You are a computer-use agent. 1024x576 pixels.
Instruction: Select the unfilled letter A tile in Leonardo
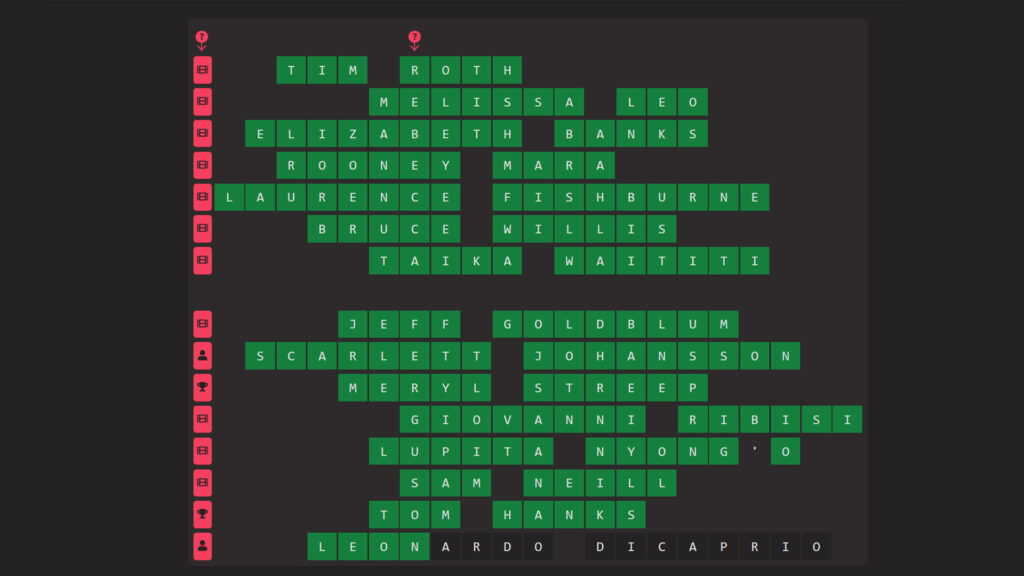tap(446, 547)
